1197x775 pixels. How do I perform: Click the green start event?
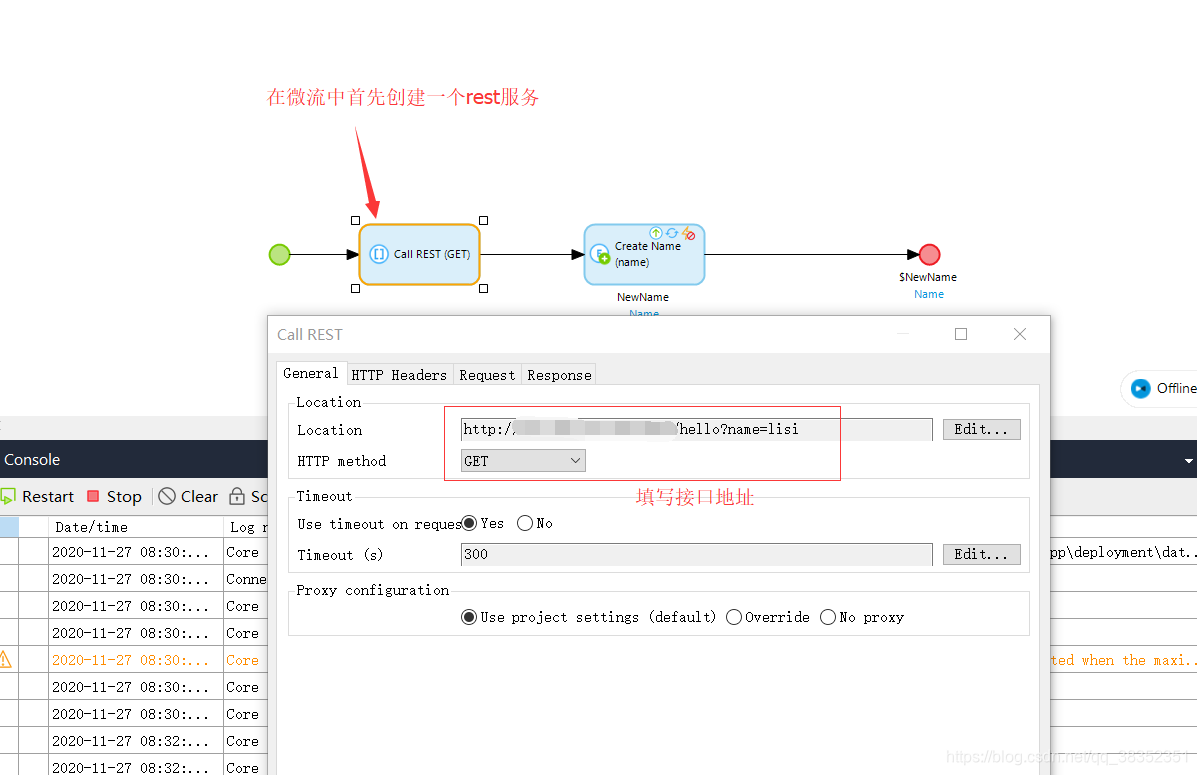279,254
